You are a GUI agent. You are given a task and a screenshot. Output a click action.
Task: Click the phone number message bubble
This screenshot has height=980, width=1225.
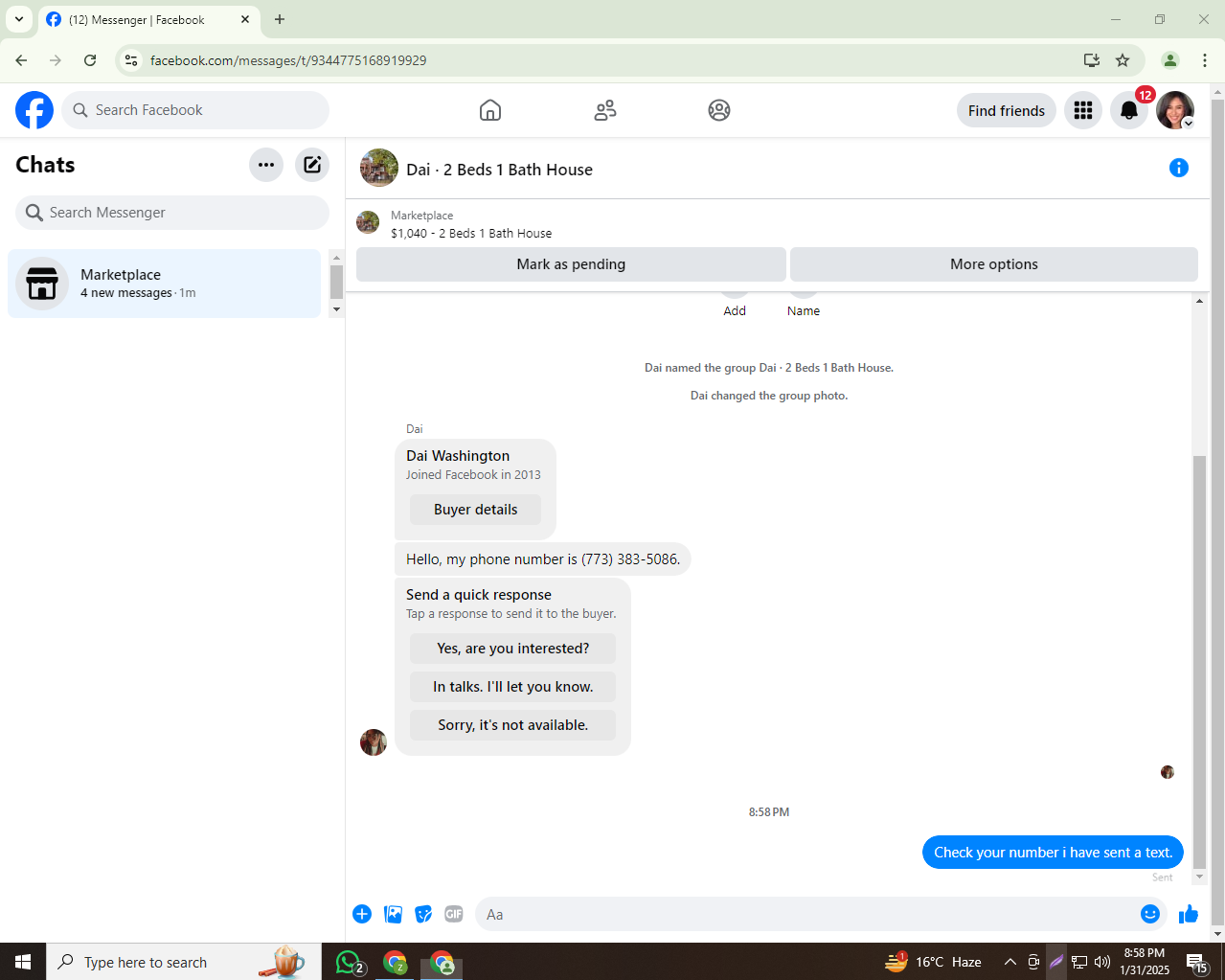pyautogui.click(x=543, y=559)
